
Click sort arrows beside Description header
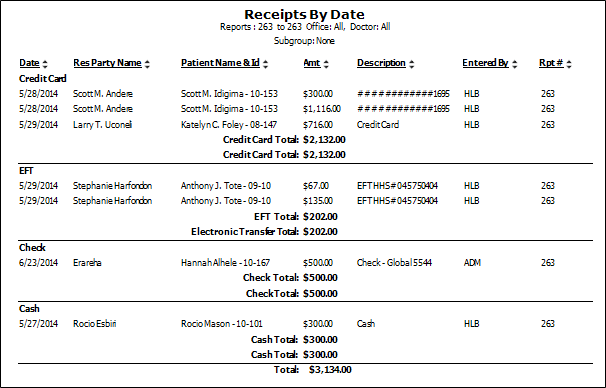[412, 64]
